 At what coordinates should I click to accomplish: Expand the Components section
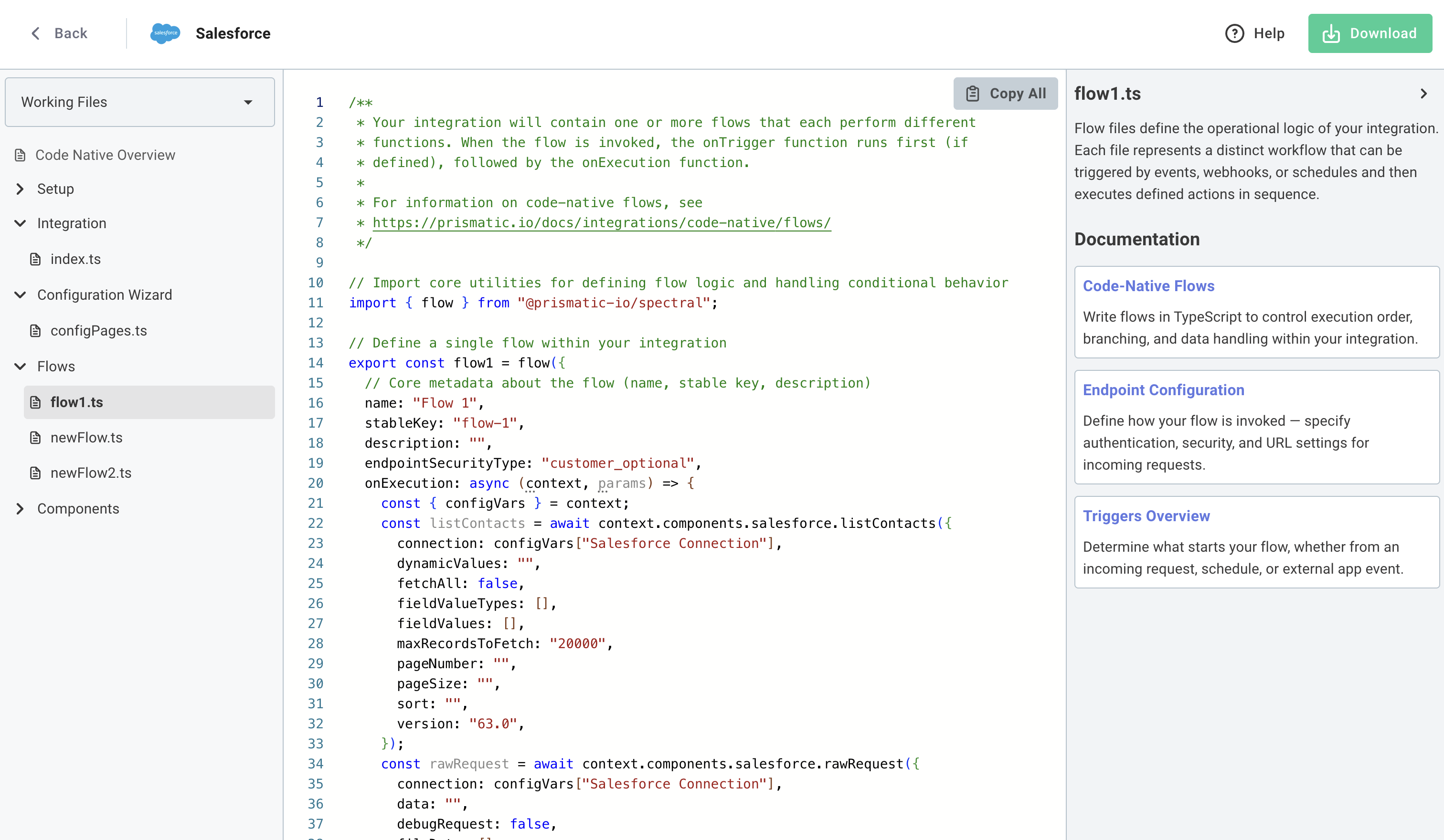[20, 508]
